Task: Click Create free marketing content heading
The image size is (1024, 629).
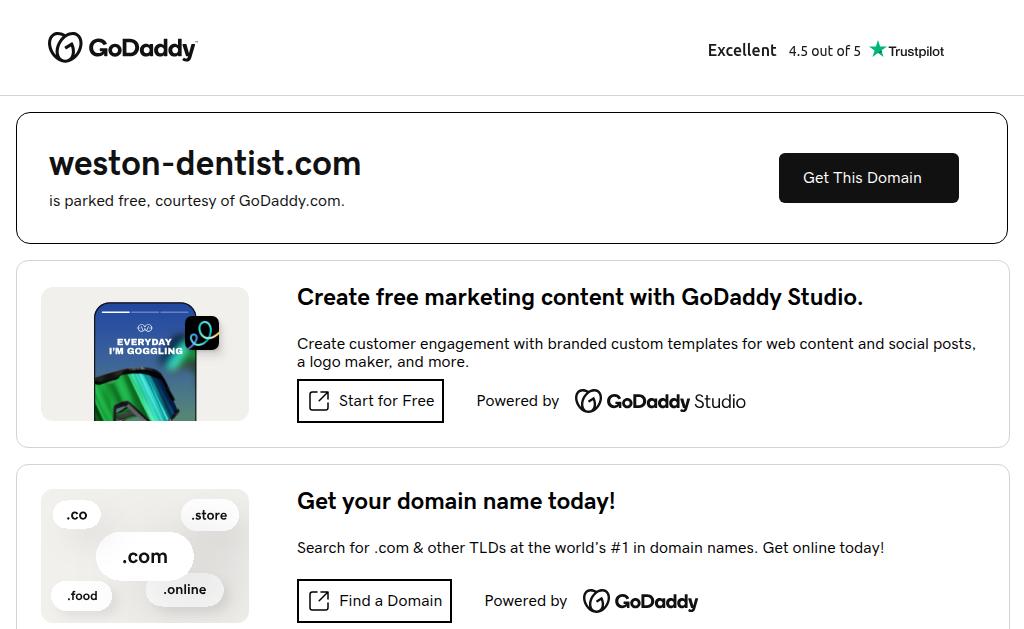Action: coord(580,297)
